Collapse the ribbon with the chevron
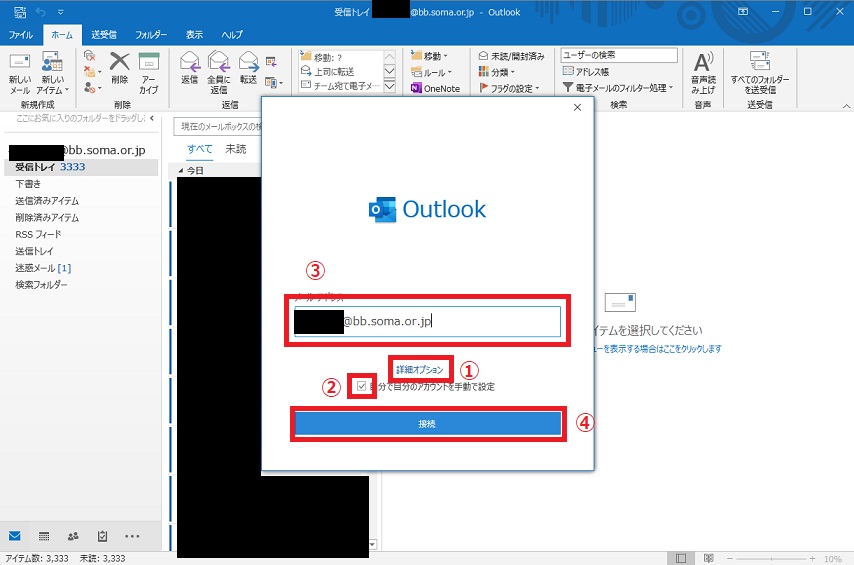This screenshot has width=854, height=565. [846, 106]
